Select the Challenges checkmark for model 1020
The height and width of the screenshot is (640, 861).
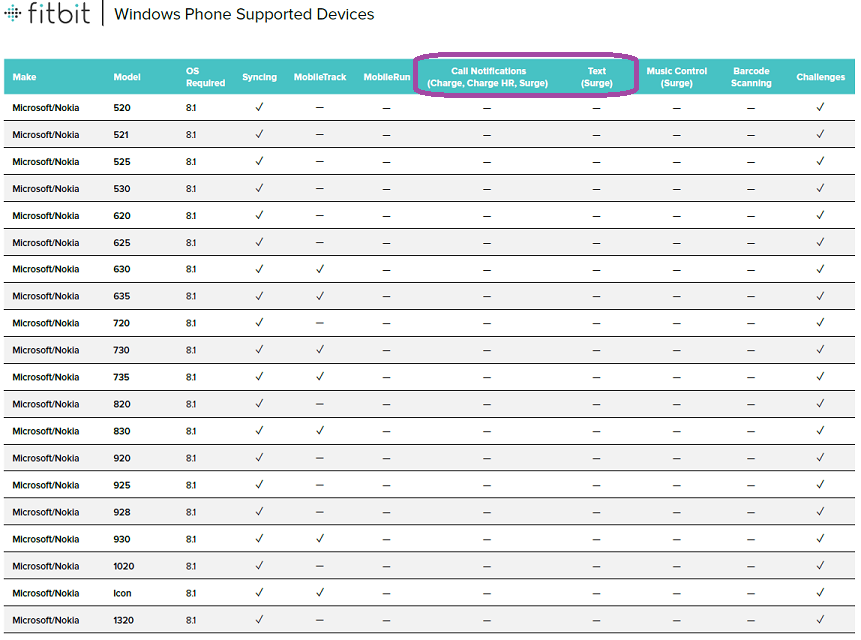[x=820, y=565]
